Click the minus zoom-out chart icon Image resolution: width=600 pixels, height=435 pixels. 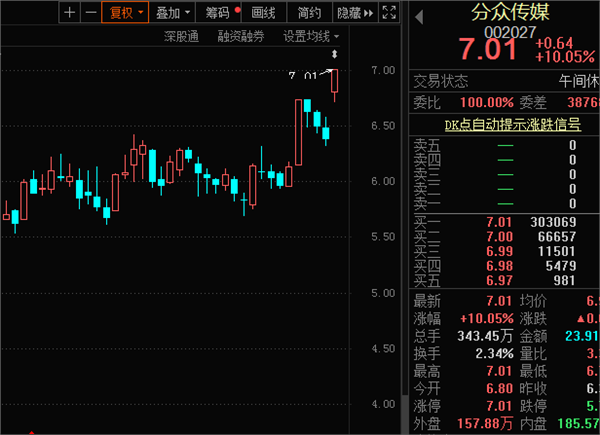[x=91, y=13]
